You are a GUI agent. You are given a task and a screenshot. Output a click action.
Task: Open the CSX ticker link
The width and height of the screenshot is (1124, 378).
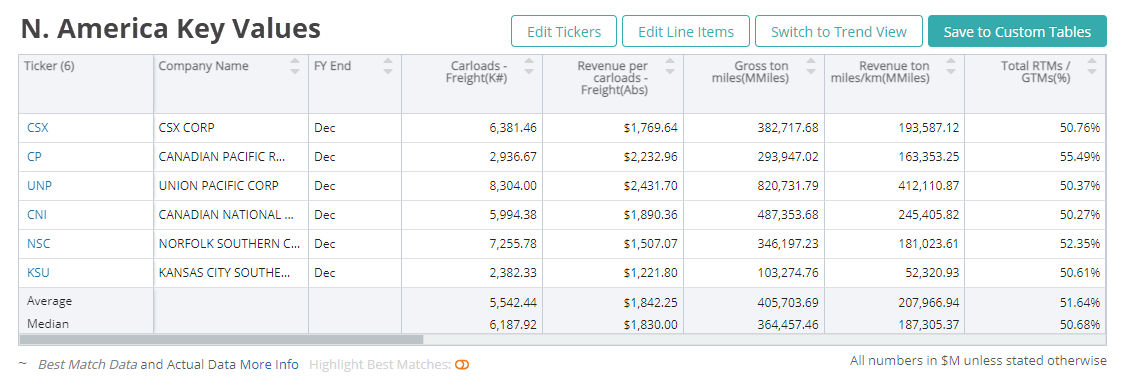pos(37,128)
